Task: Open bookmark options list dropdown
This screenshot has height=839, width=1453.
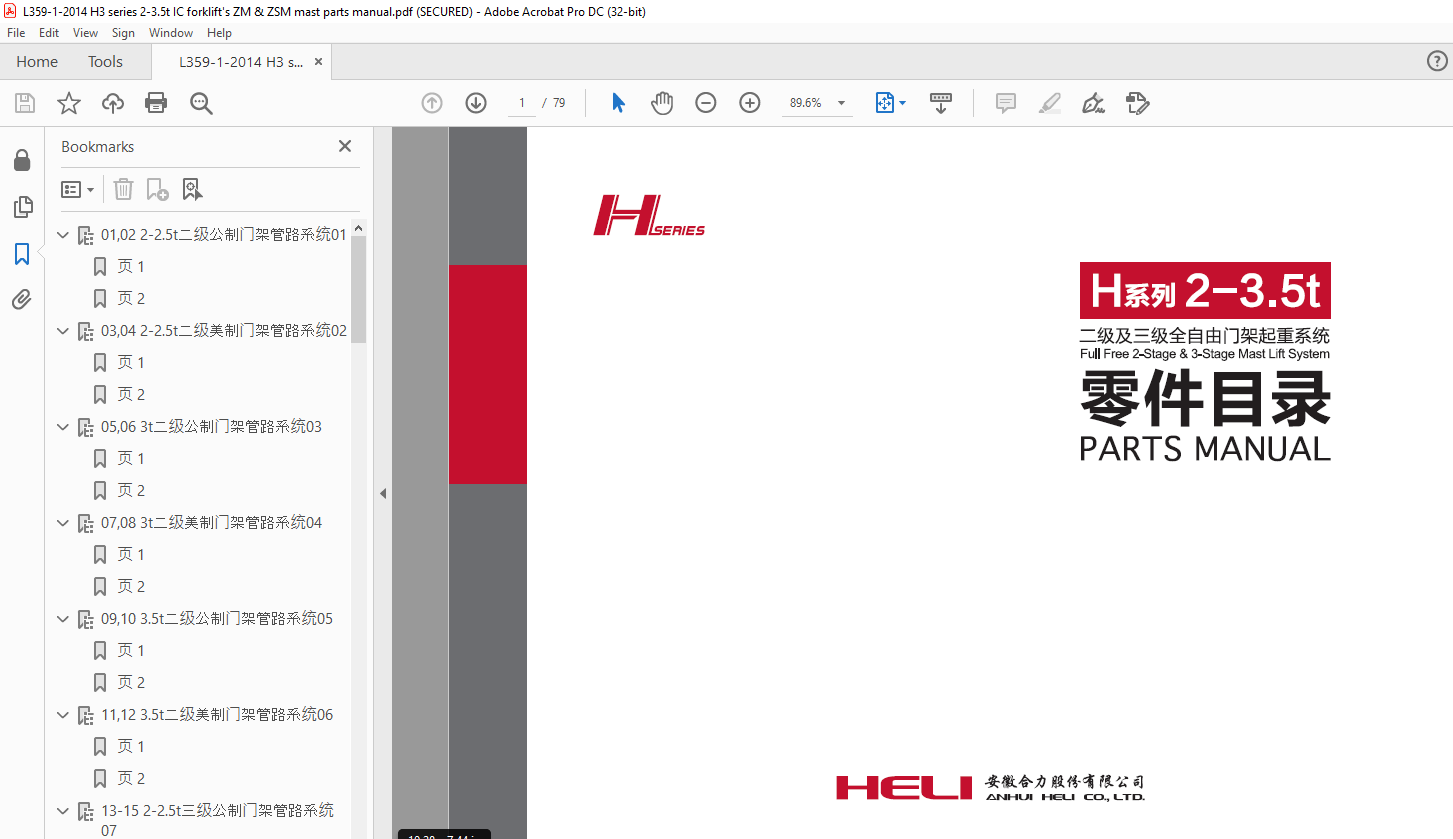Action: coord(78,189)
